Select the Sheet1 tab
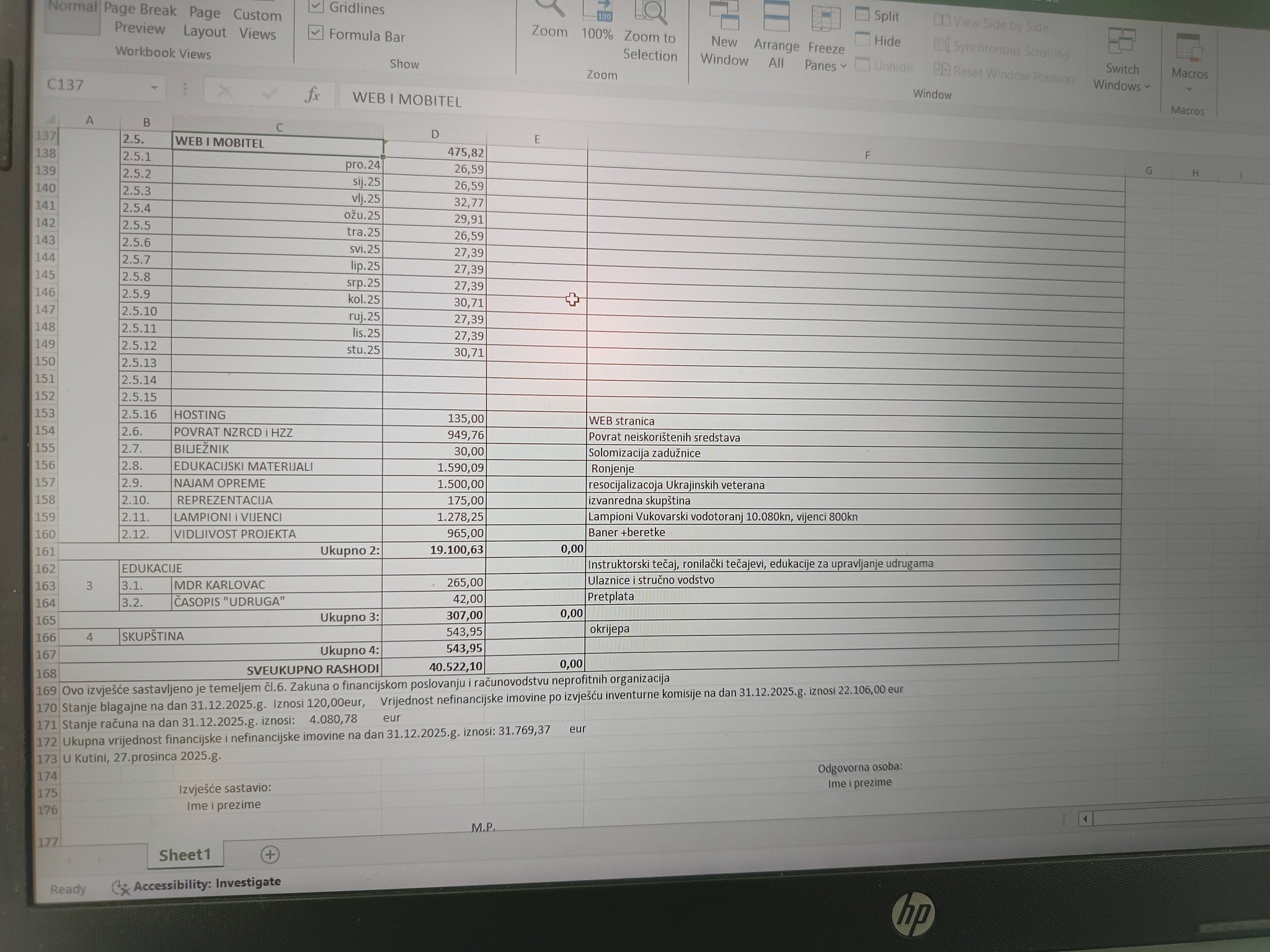Viewport: 1270px width, 952px height. [x=185, y=855]
